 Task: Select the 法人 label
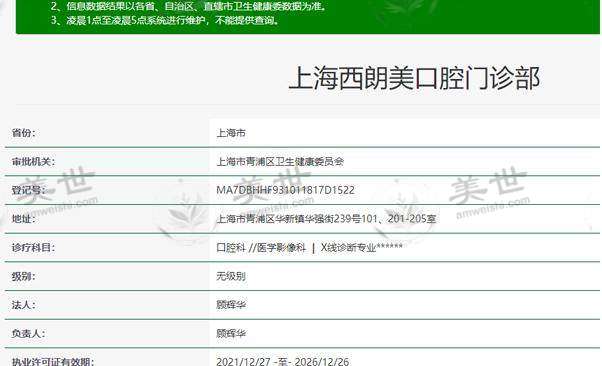coord(23,305)
